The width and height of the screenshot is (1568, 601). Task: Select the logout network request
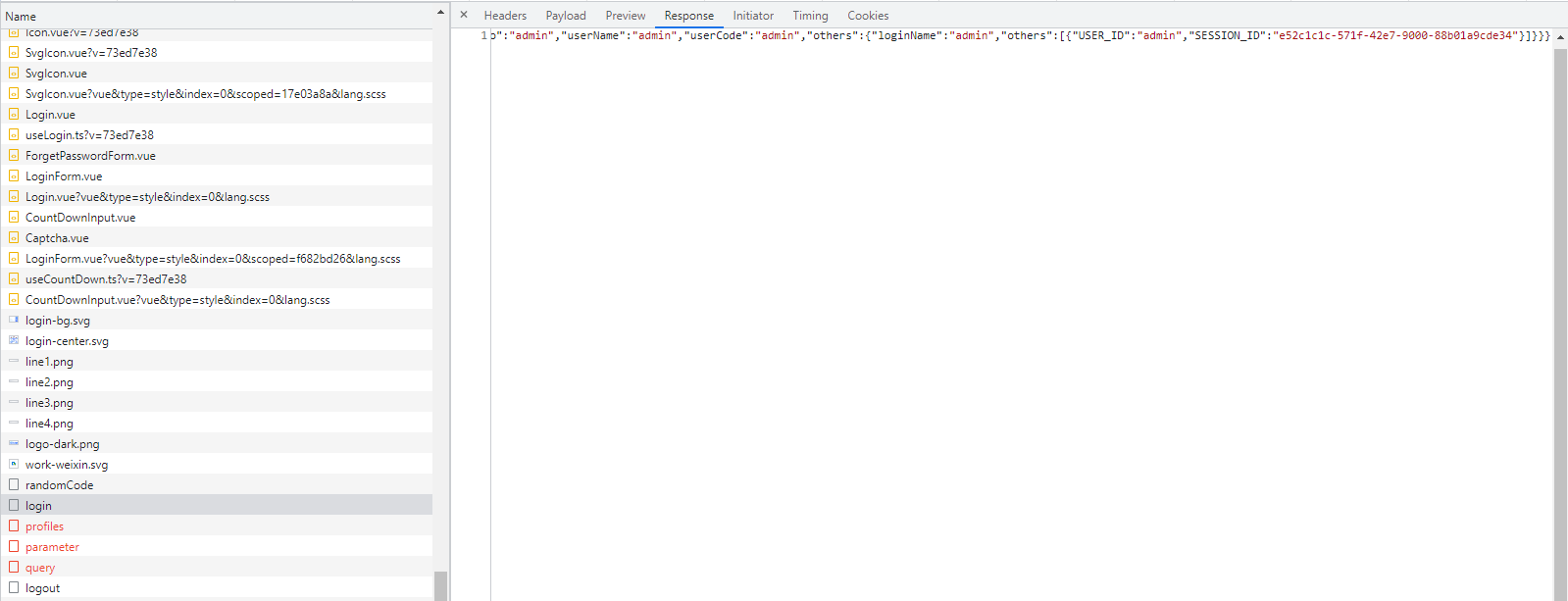point(42,588)
